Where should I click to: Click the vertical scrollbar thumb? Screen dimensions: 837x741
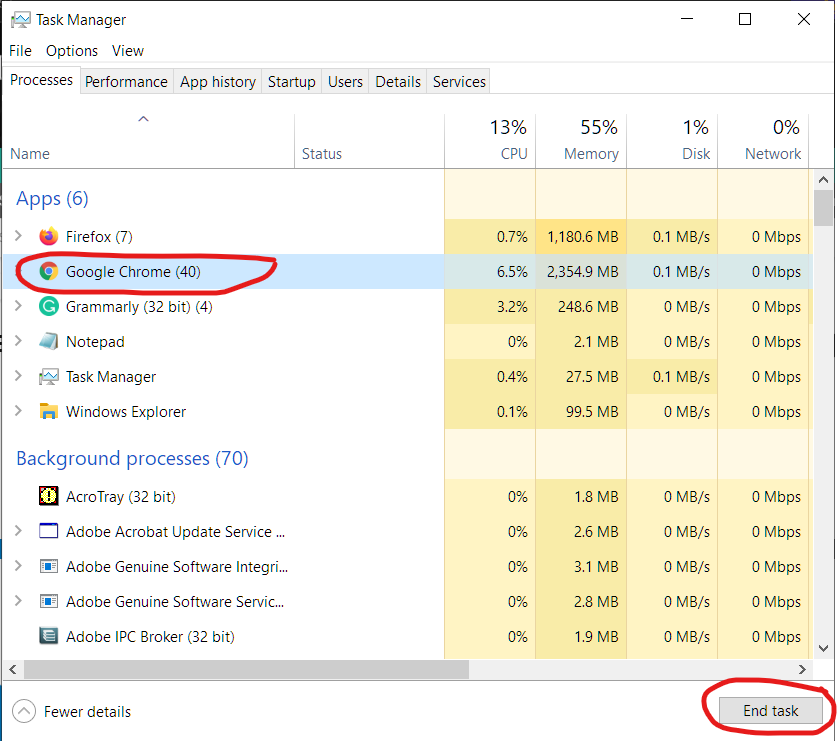823,208
